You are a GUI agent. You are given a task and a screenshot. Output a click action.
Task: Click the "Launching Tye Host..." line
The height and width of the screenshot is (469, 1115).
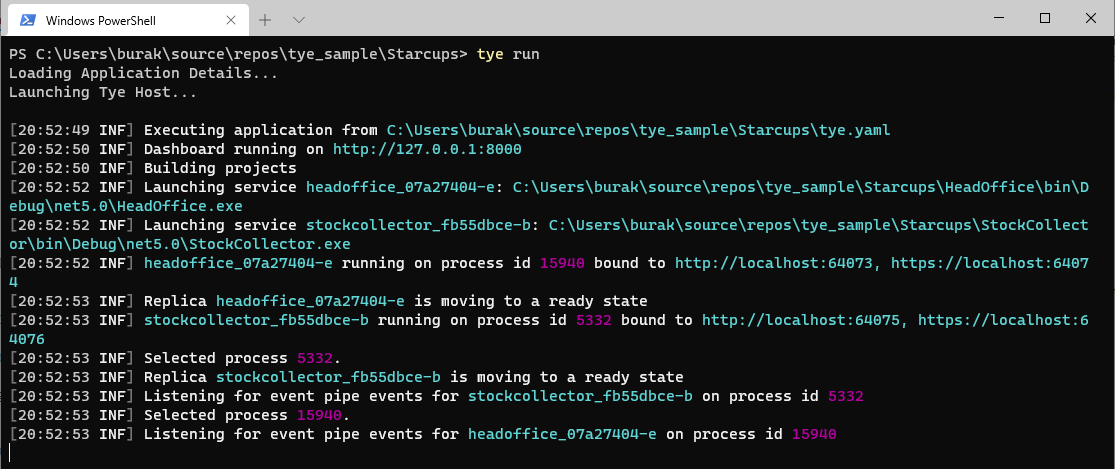click(102, 92)
